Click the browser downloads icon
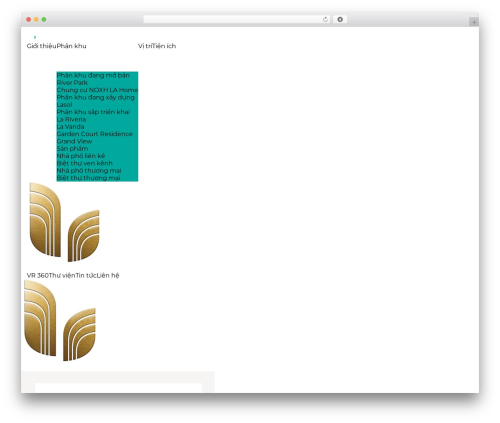This screenshot has height=423, width=500. [x=340, y=20]
